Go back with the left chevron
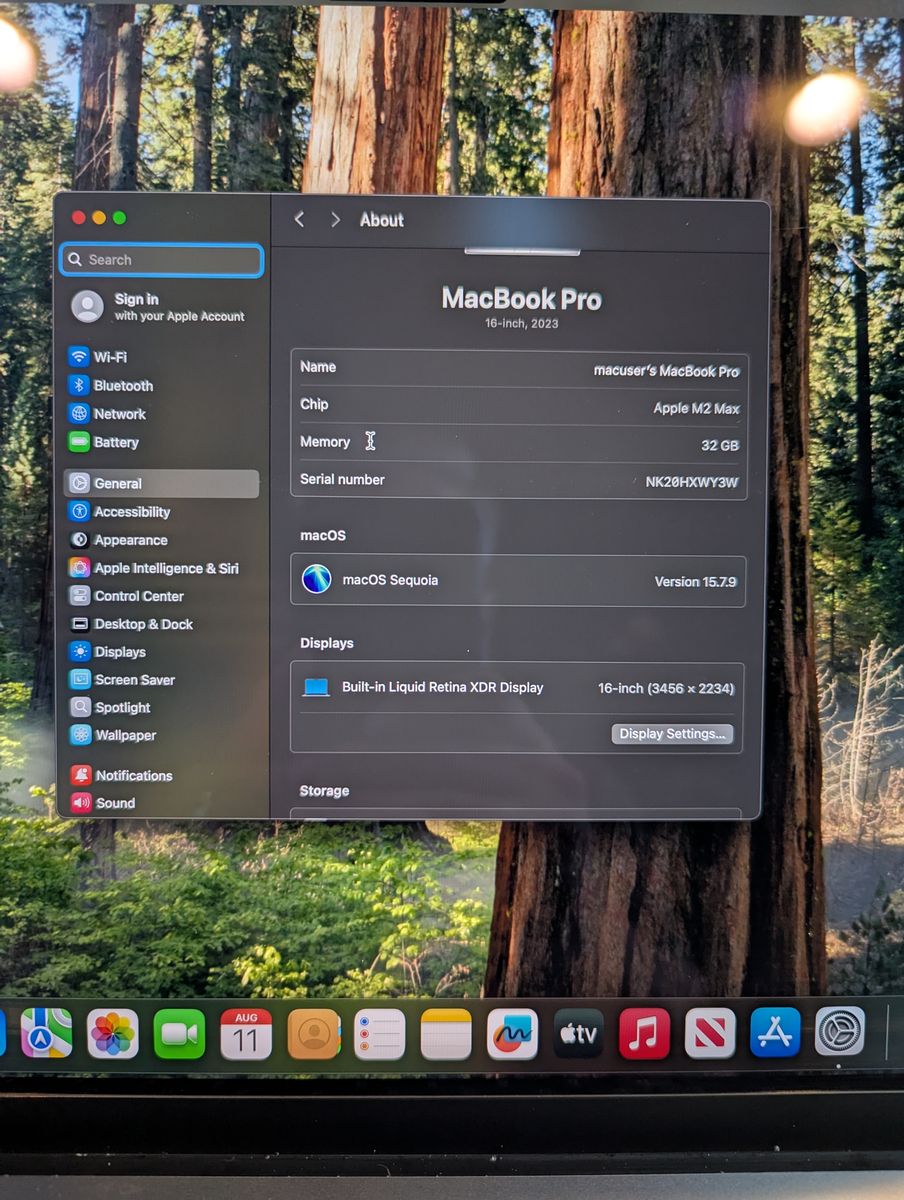This screenshot has height=1200, width=904. coord(299,219)
